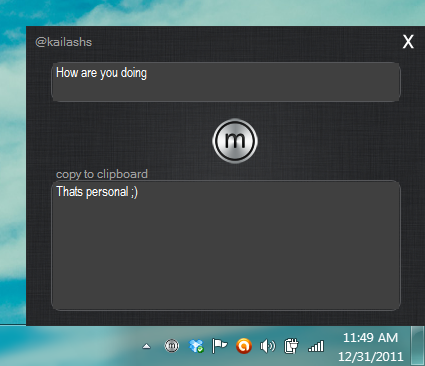Click inside the 'Thats personal ;)' output box
This screenshot has width=425, height=366.
pyautogui.click(x=226, y=245)
